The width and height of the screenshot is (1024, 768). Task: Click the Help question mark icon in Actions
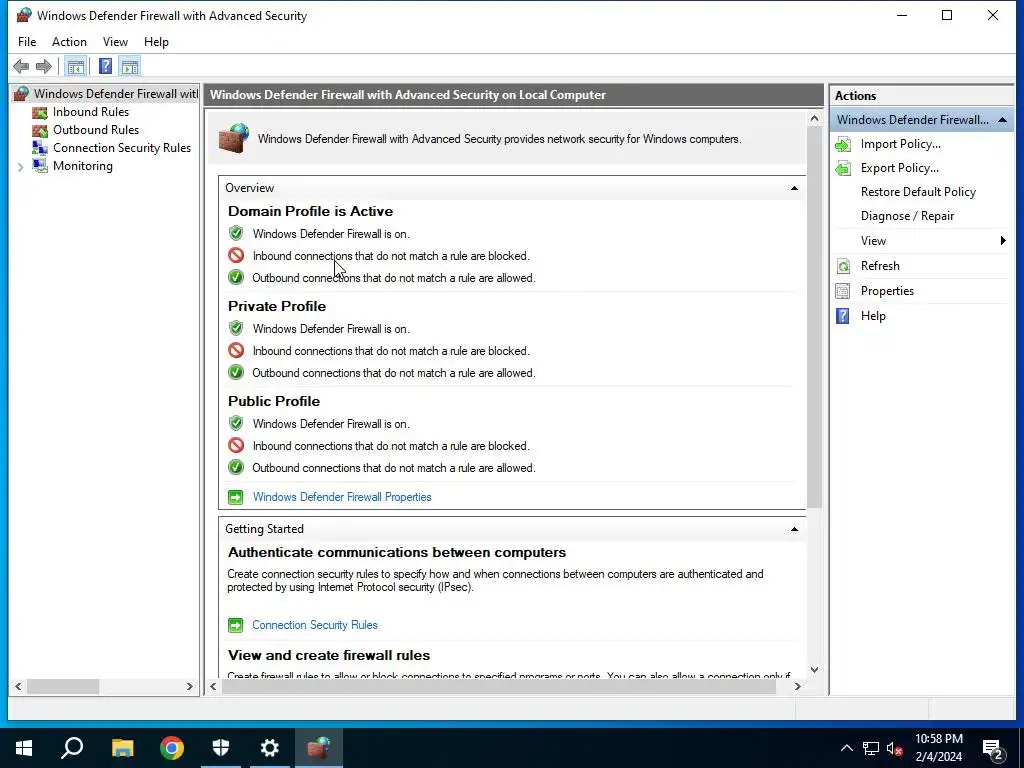coord(843,316)
